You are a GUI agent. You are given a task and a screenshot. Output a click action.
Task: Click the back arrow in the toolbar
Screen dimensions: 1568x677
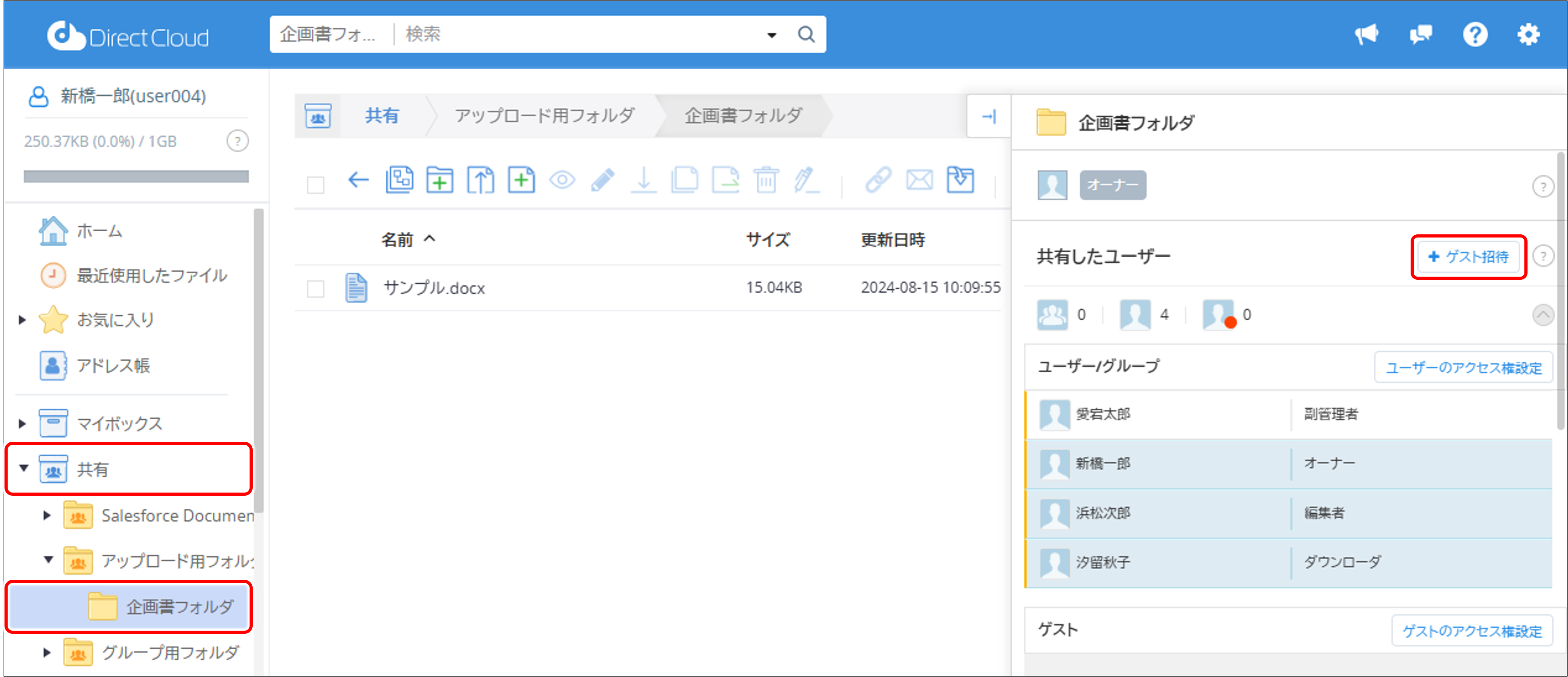coord(358,180)
